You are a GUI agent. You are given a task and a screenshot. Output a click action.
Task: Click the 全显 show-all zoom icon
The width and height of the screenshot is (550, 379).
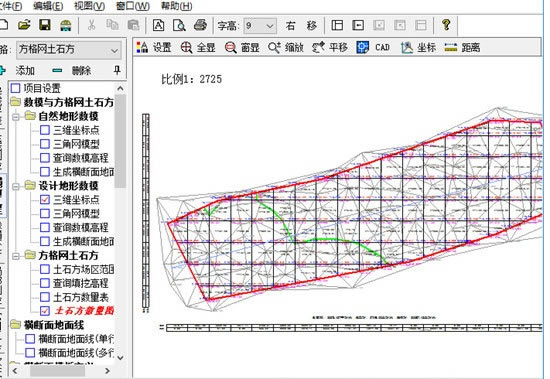186,47
